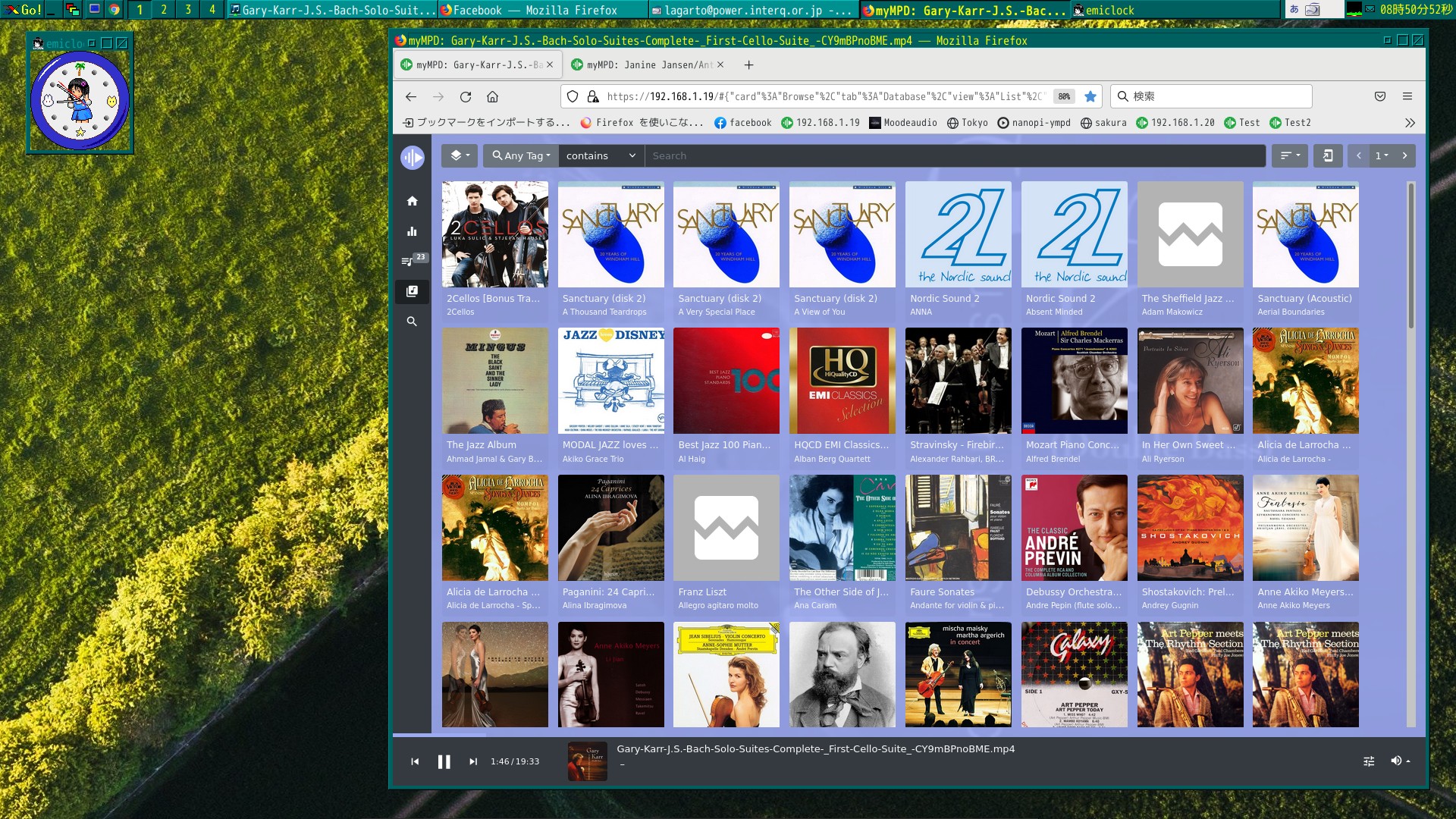Click the myMPD logo in sidebar

[x=412, y=158]
